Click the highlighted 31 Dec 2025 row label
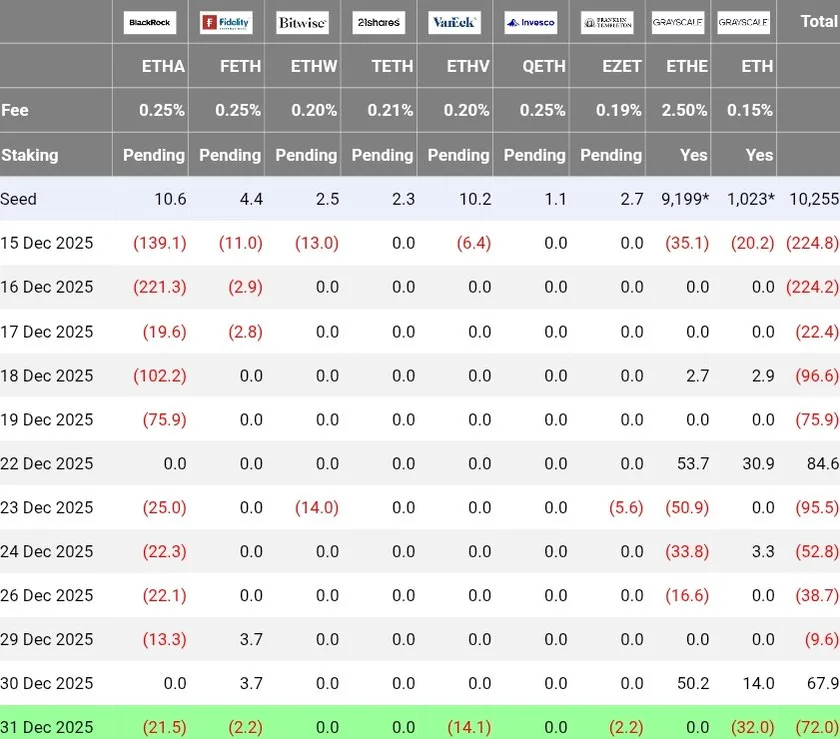 click(x=47, y=727)
